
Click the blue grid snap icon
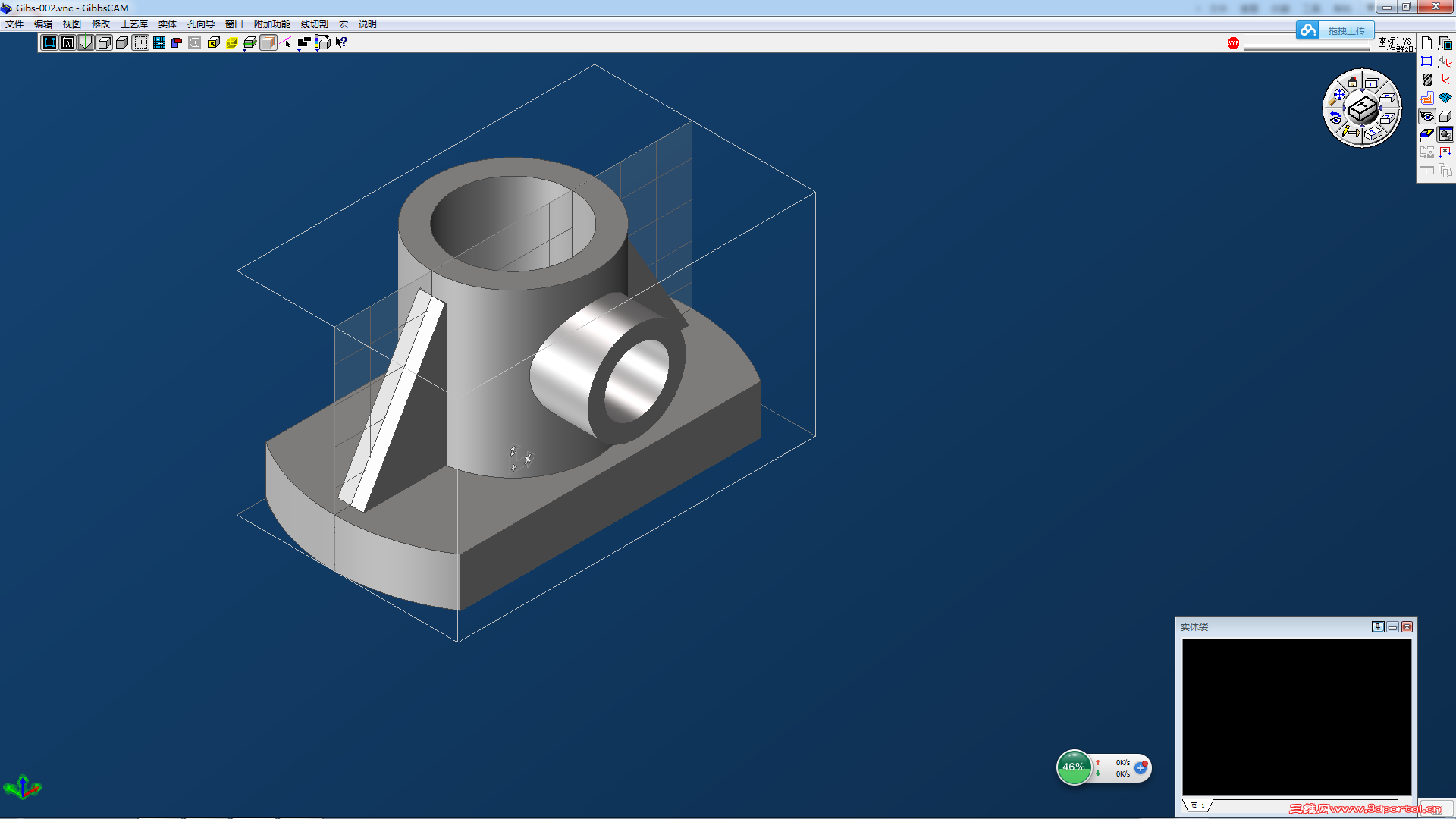click(x=158, y=42)
